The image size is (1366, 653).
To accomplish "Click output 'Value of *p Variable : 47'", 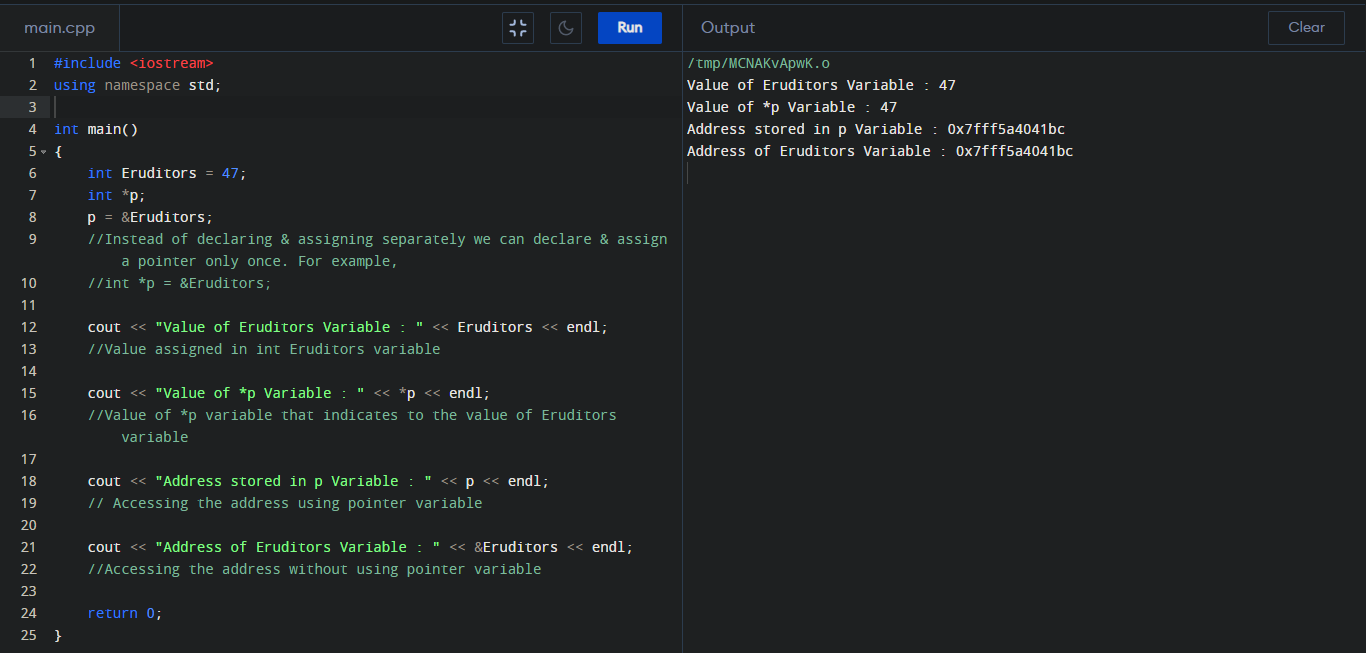I will click(792, 107).
